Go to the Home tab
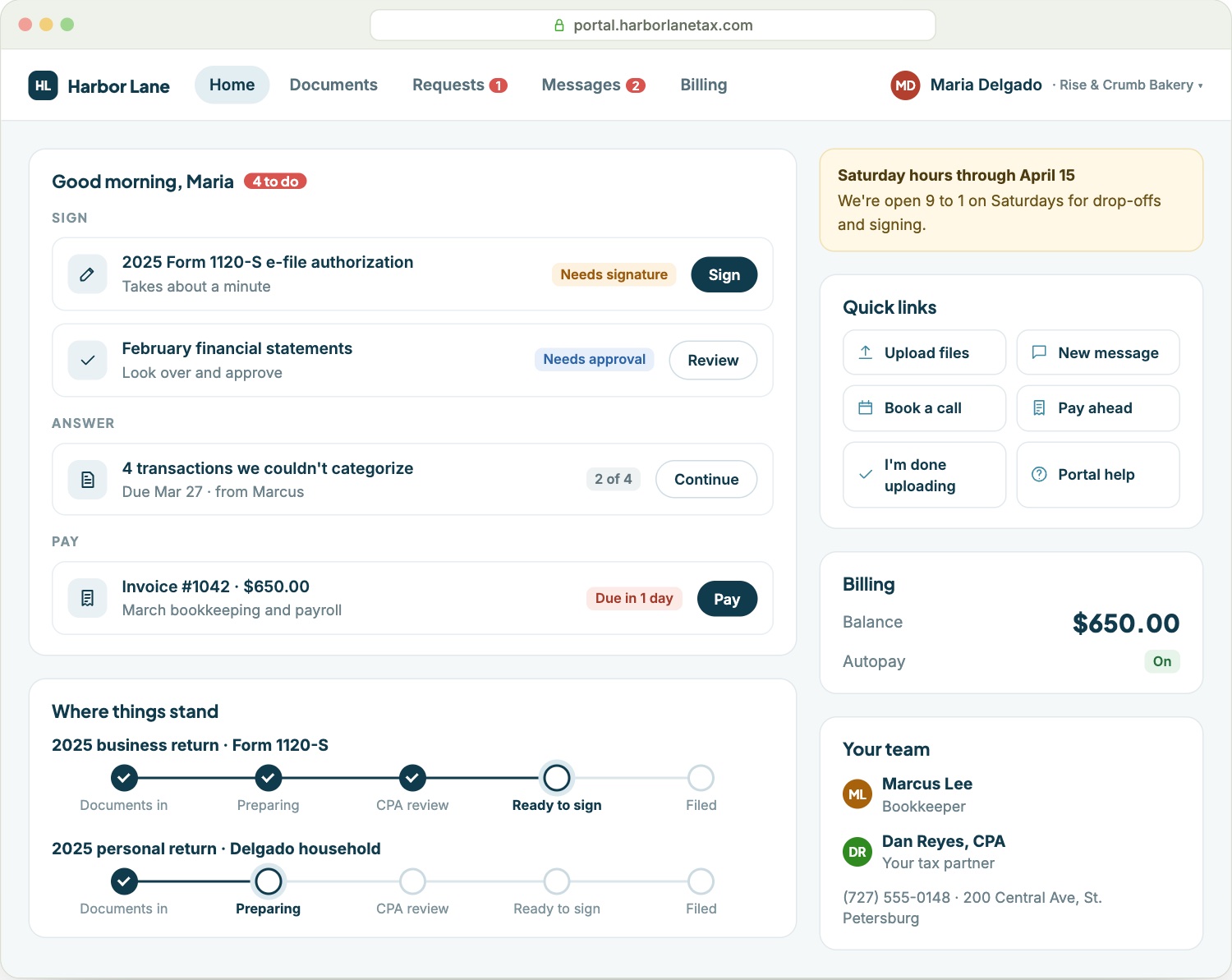The height and width of the screenshot is (980, 1232). tap(232, 85)
